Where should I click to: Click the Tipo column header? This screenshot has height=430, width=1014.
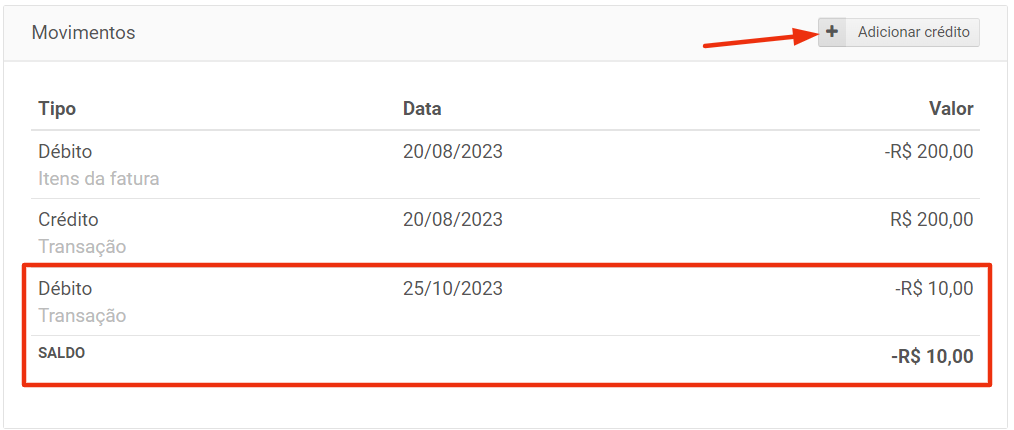click(57, 109)
